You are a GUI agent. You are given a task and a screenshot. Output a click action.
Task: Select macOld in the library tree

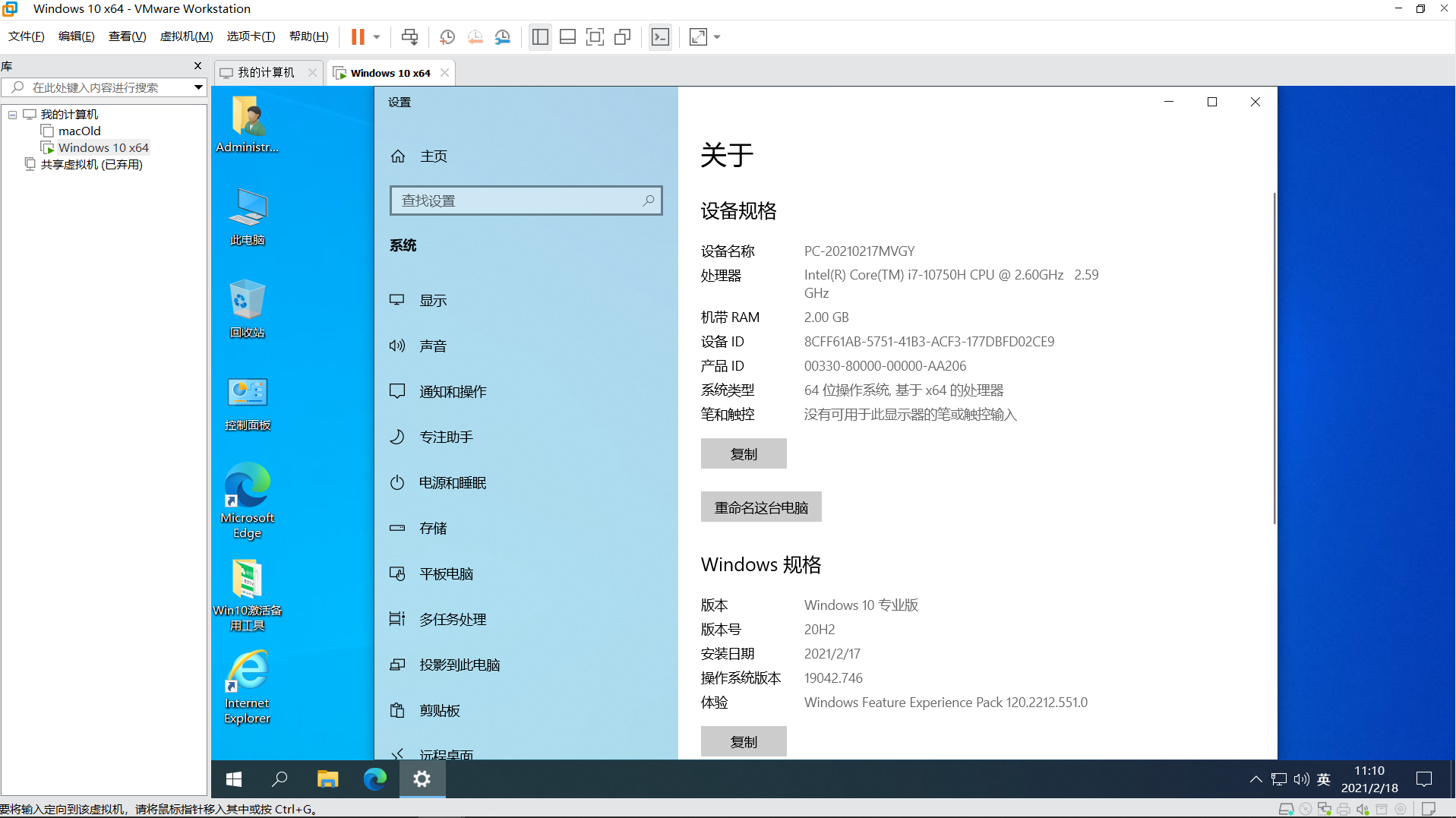click(79, 131)
